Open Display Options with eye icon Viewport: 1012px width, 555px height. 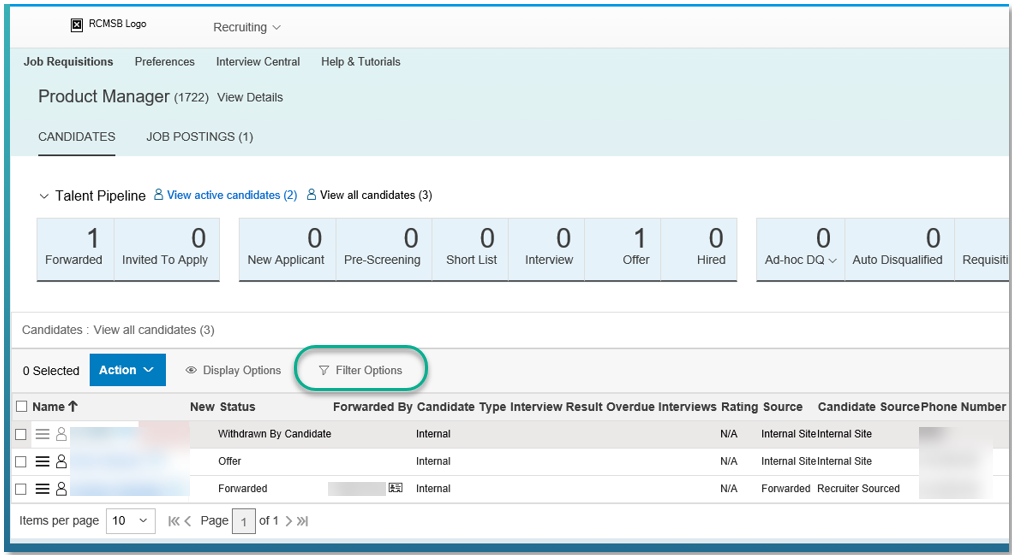pyautogui.click(x=233, y=370)
